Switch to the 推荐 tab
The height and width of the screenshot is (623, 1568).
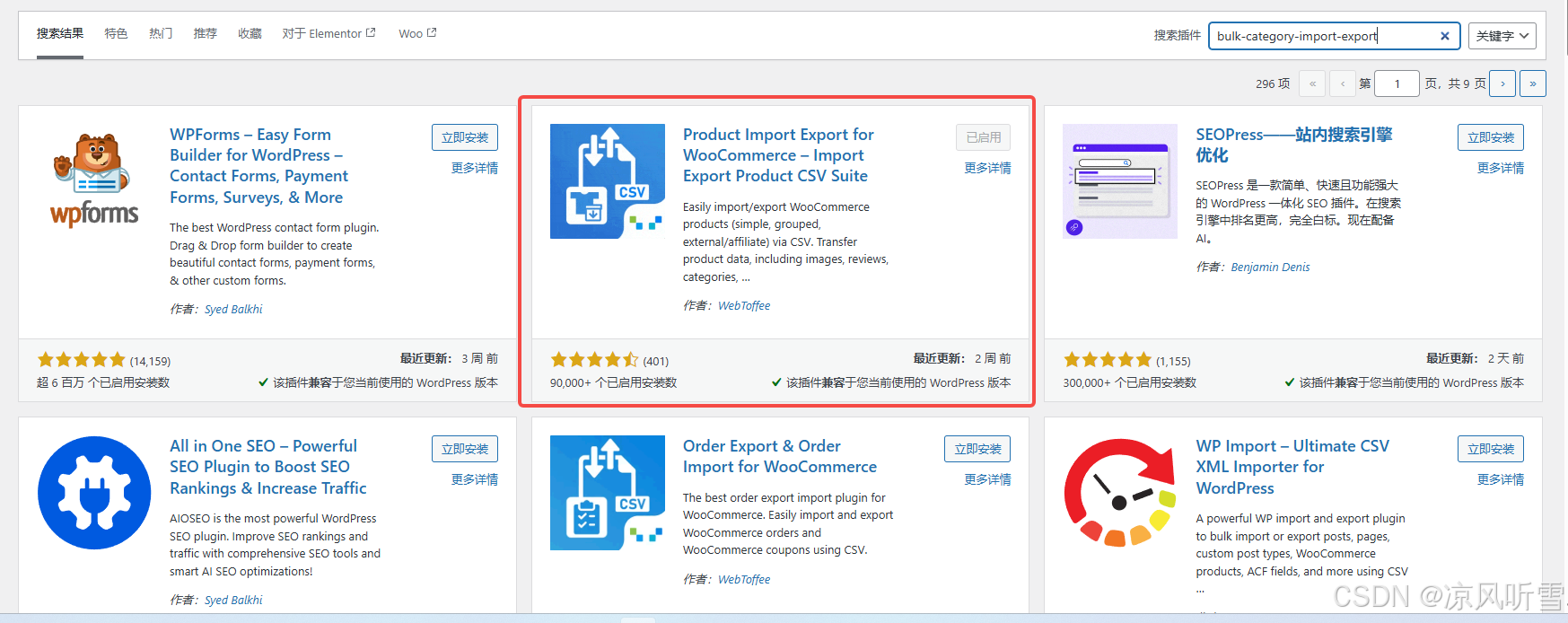pyautogui.click(x=206, y=33)
